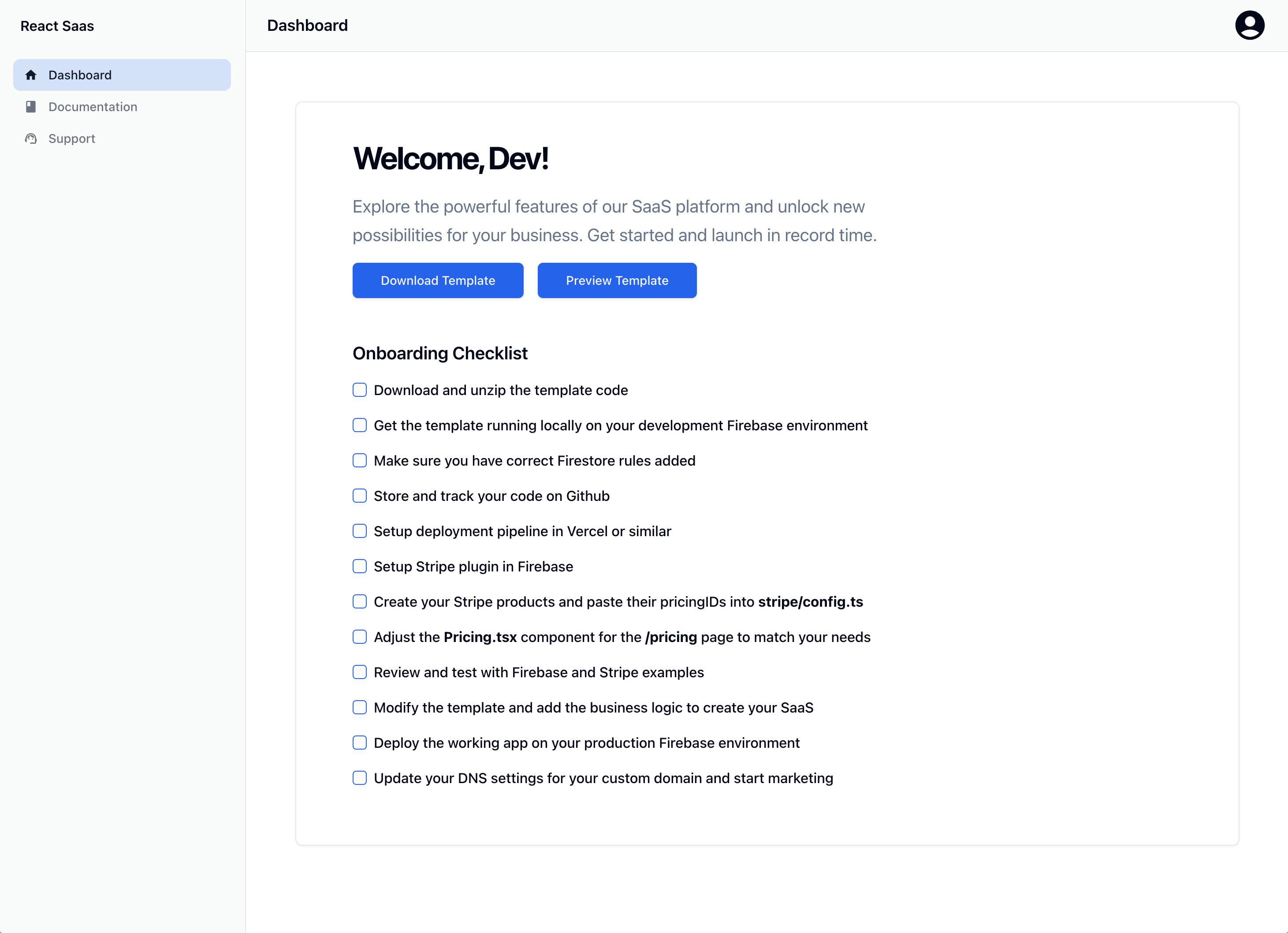Open the Support sidebar item
The height and width of the screenshot is (933, 1288).
[x=122, y=138]
